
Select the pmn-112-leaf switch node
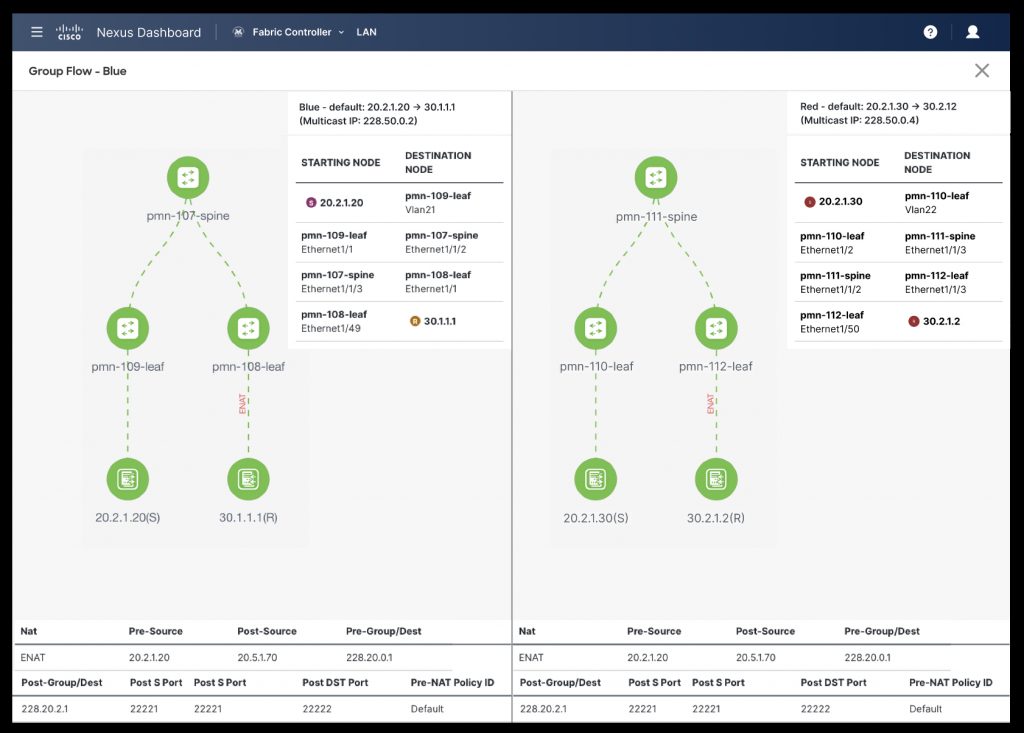(716, 328)
